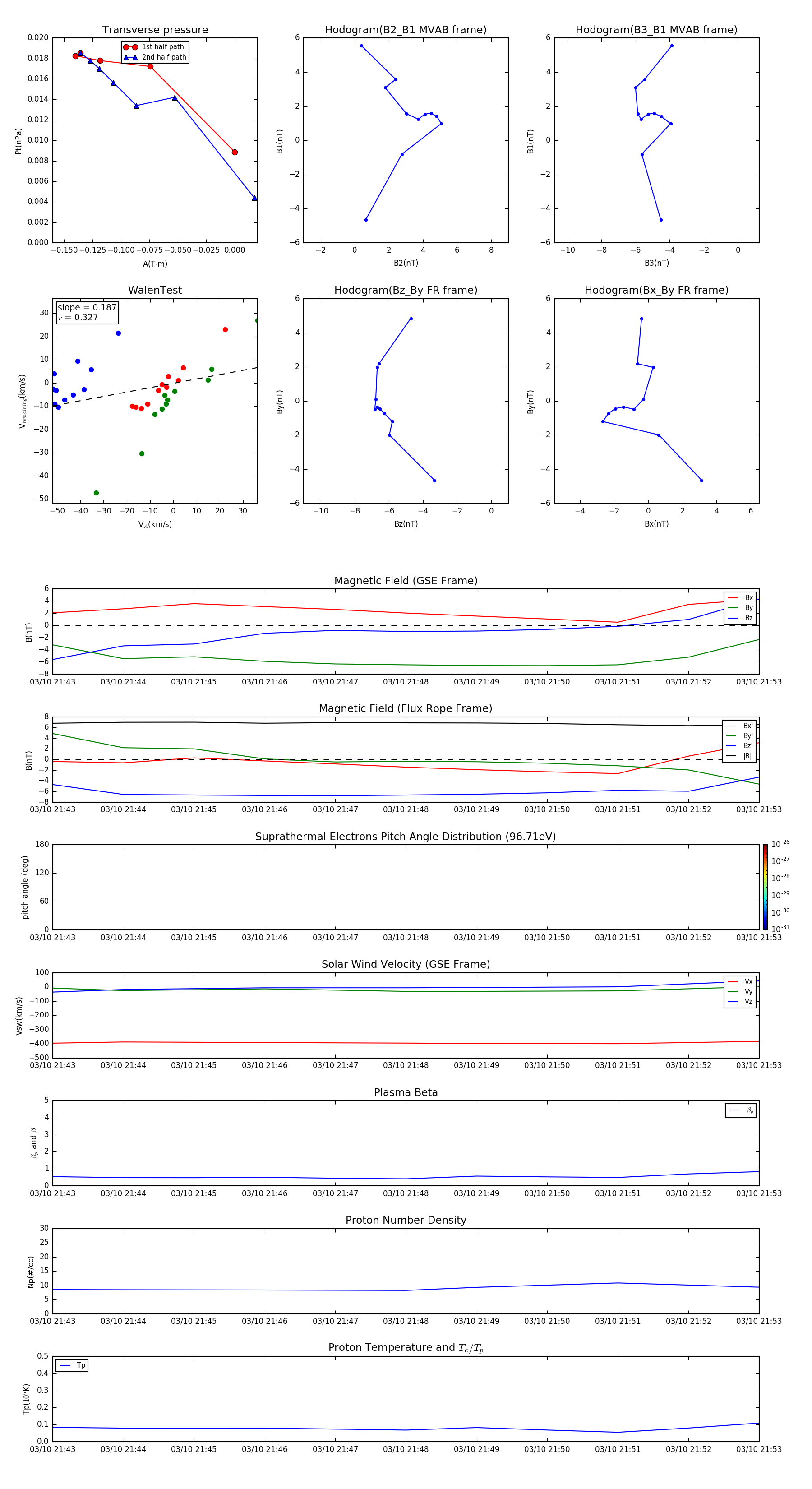Click the red point at A = 0.000 in Transverse pressure
This screenshot has height=1489, width=812.
[x=235, y=153]
